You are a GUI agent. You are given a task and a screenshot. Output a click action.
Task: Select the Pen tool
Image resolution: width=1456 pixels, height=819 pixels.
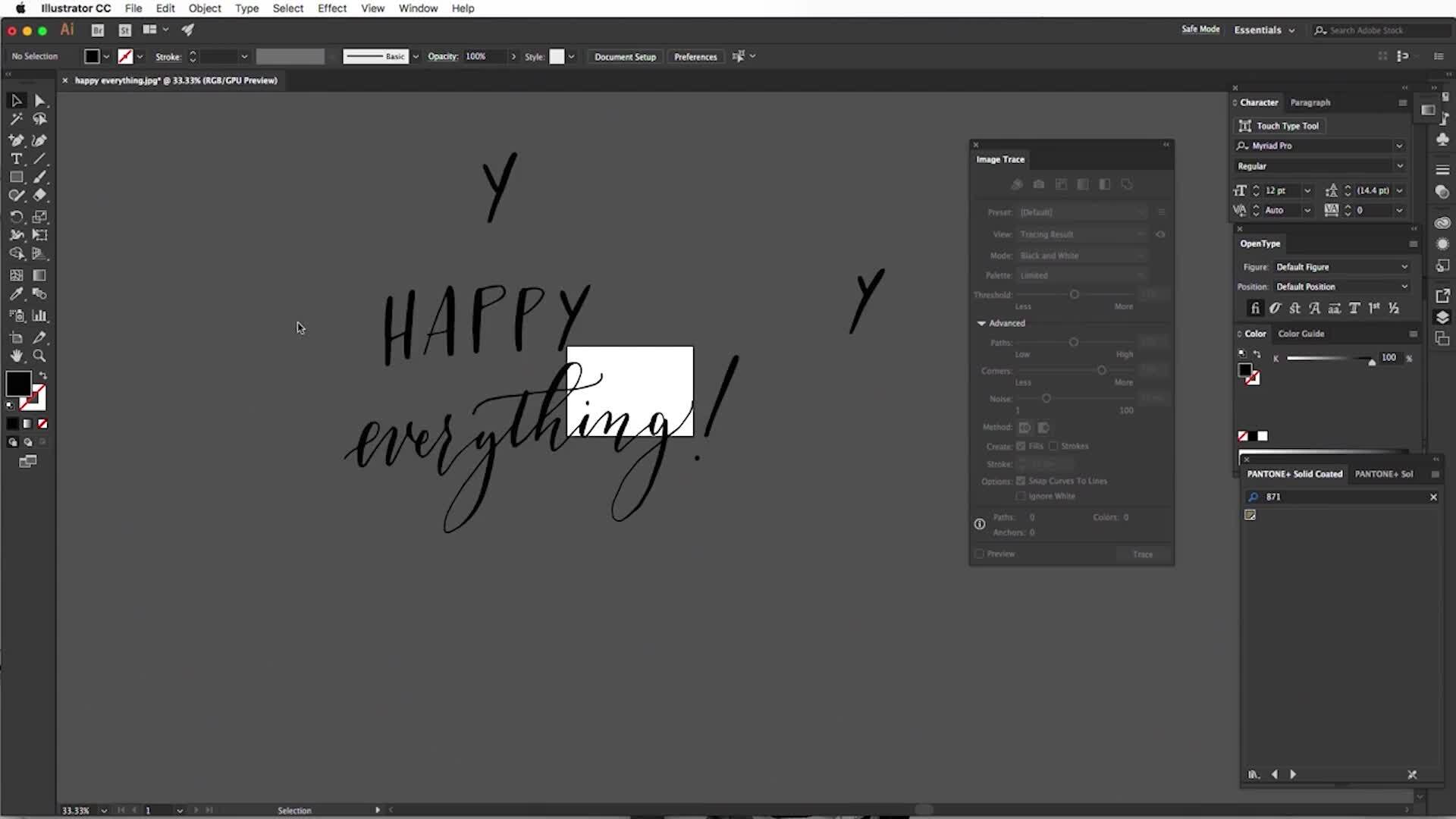(16, 140)
